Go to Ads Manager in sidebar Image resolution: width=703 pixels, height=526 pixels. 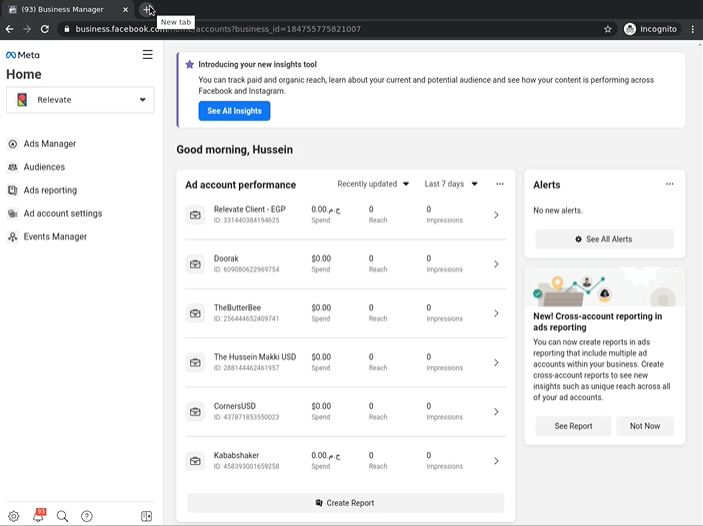[x=50, y=144]
